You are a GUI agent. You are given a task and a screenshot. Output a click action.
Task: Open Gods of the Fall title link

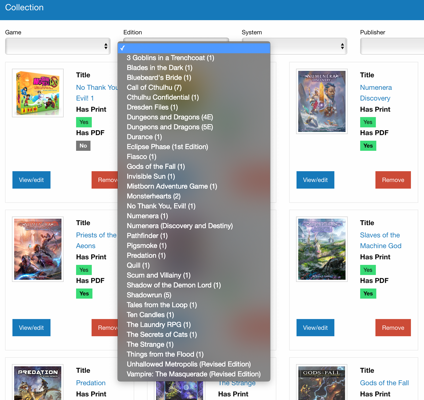coord(384,383)
